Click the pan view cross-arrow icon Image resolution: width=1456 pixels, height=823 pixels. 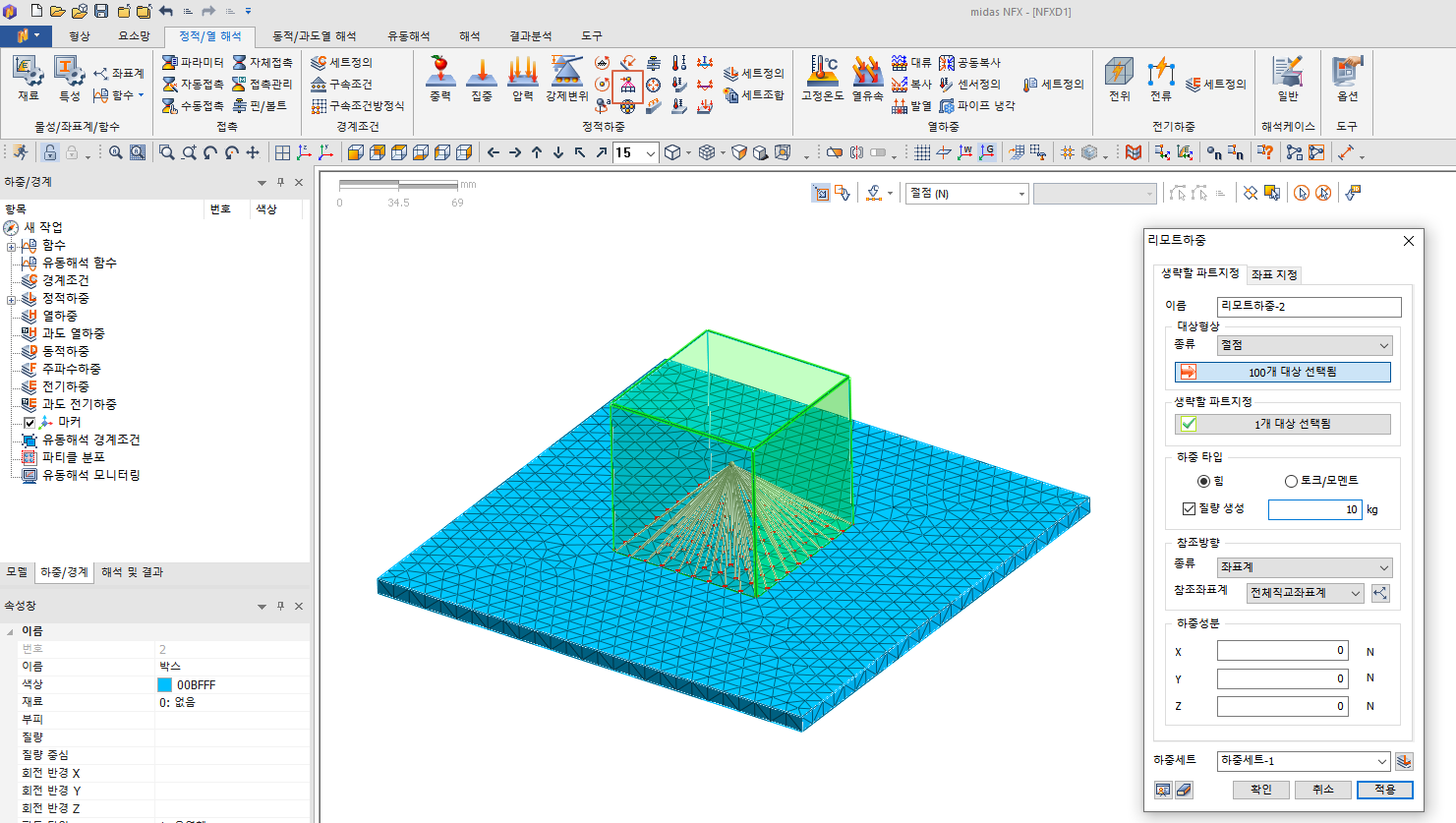(253, 152)
